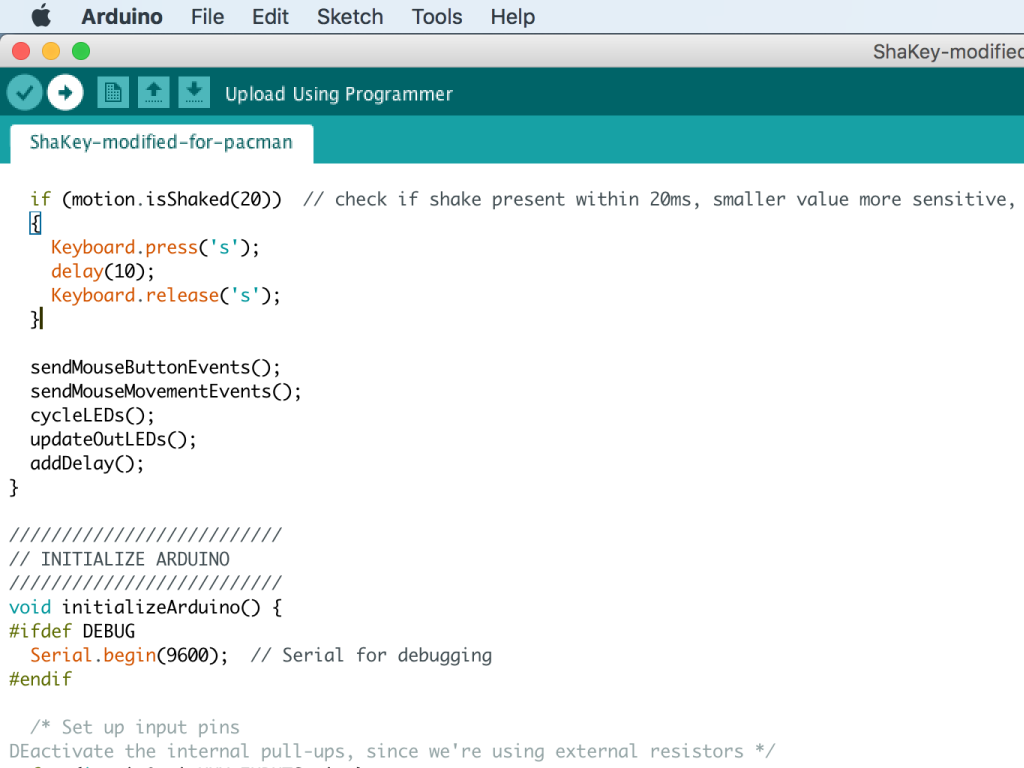Open a sketch with the up-arrow icon
The image size is (1024, 768).
[153, 93]
